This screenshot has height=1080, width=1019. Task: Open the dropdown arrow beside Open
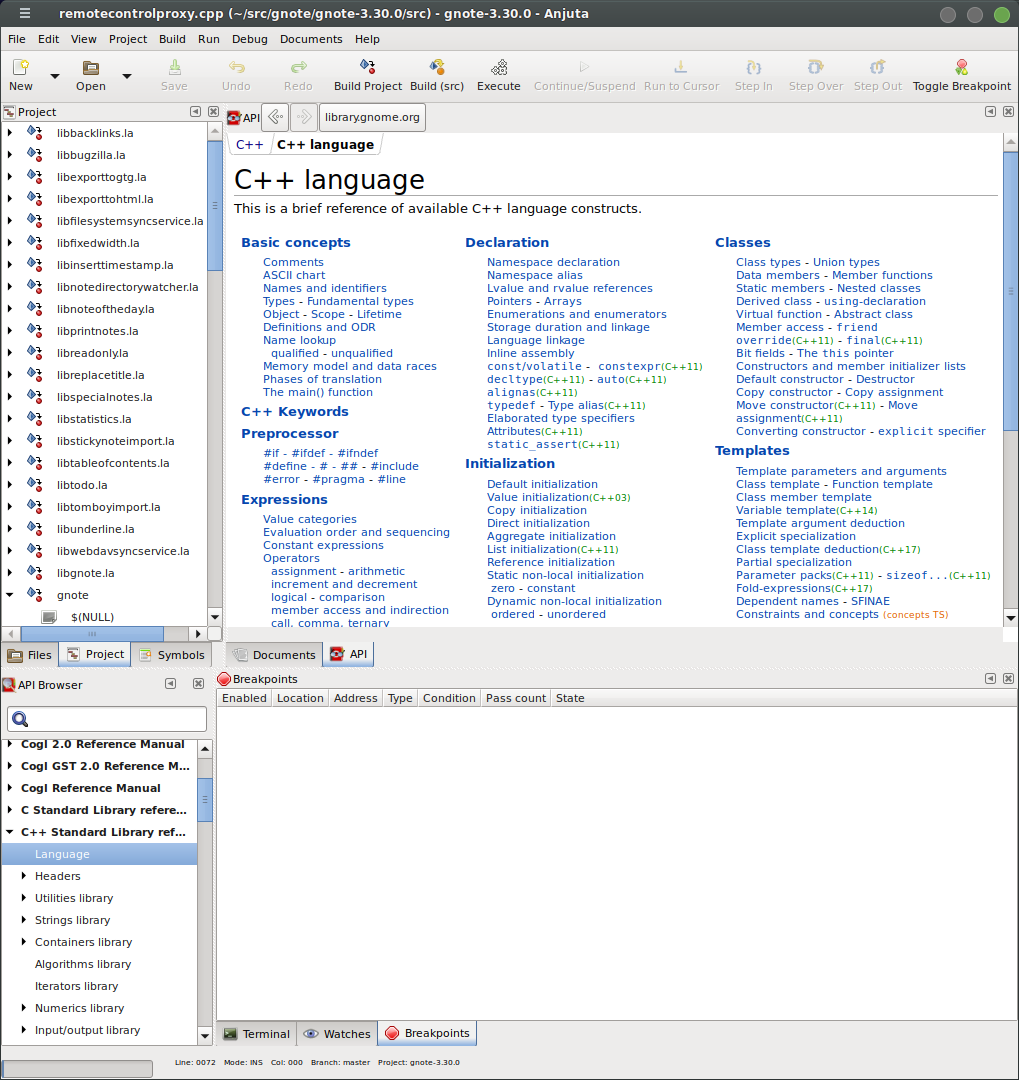[127, 76]
